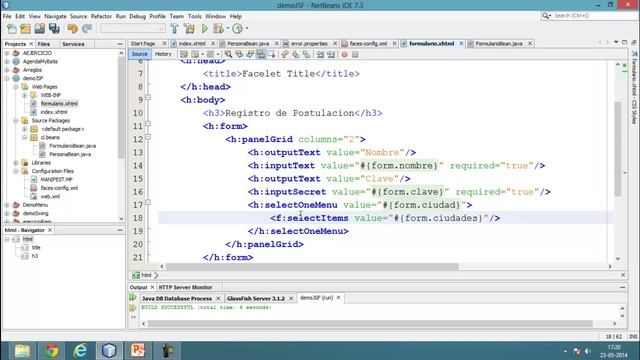Re-run using green arrows in Output panel
Screen dimensions: 640x360
(133, 298)
